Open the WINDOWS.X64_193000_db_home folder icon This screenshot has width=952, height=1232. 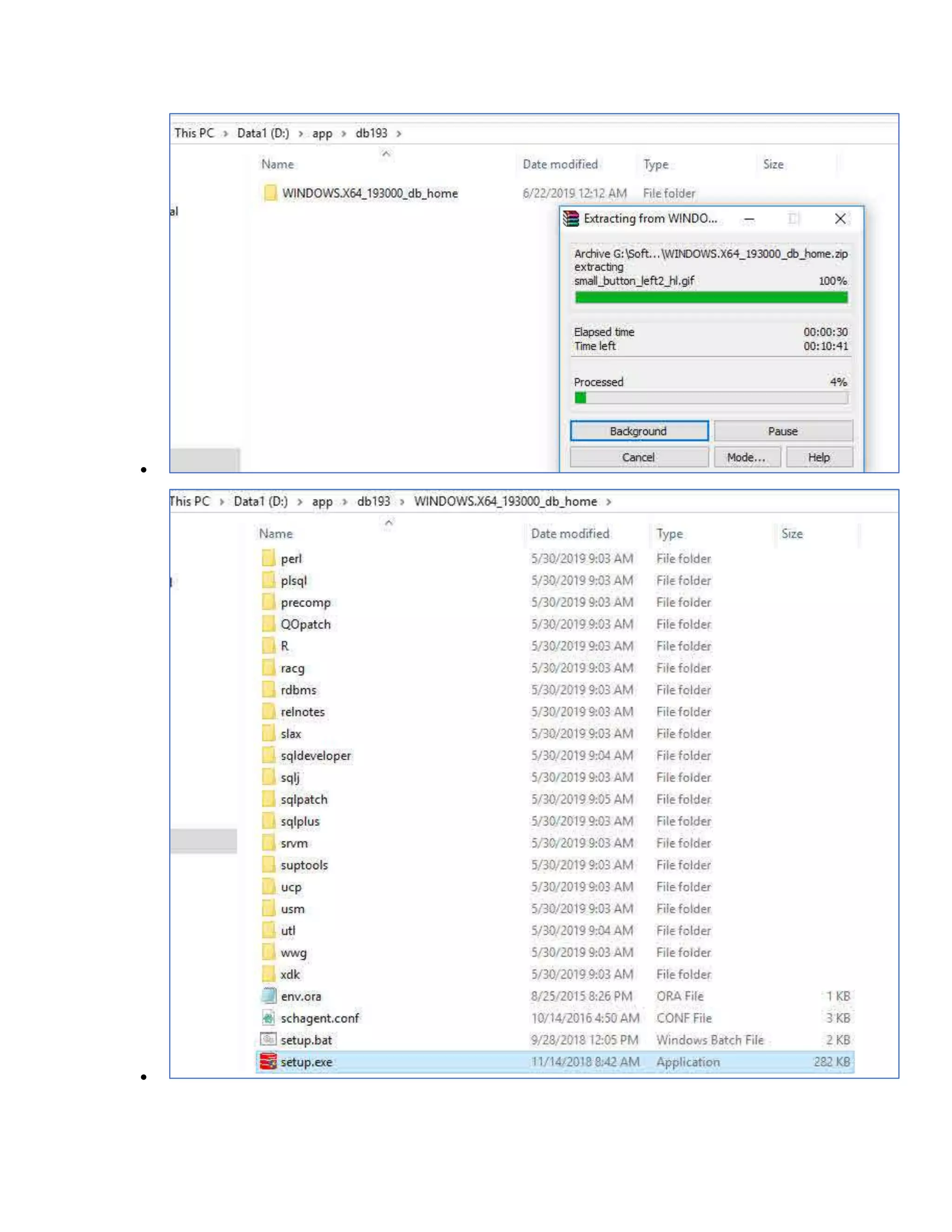[x=270, y=193]
